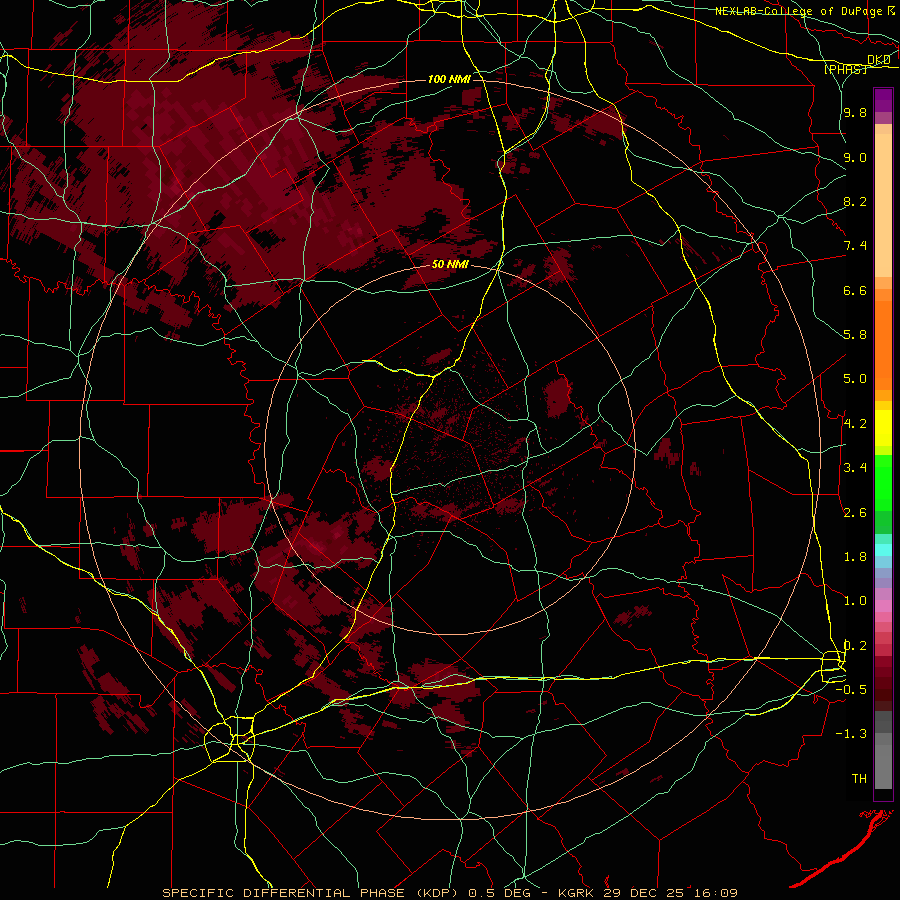Screen dimensions: 900x900
Task: Click the 0.2 color scale value
Action: coord(855,646)
